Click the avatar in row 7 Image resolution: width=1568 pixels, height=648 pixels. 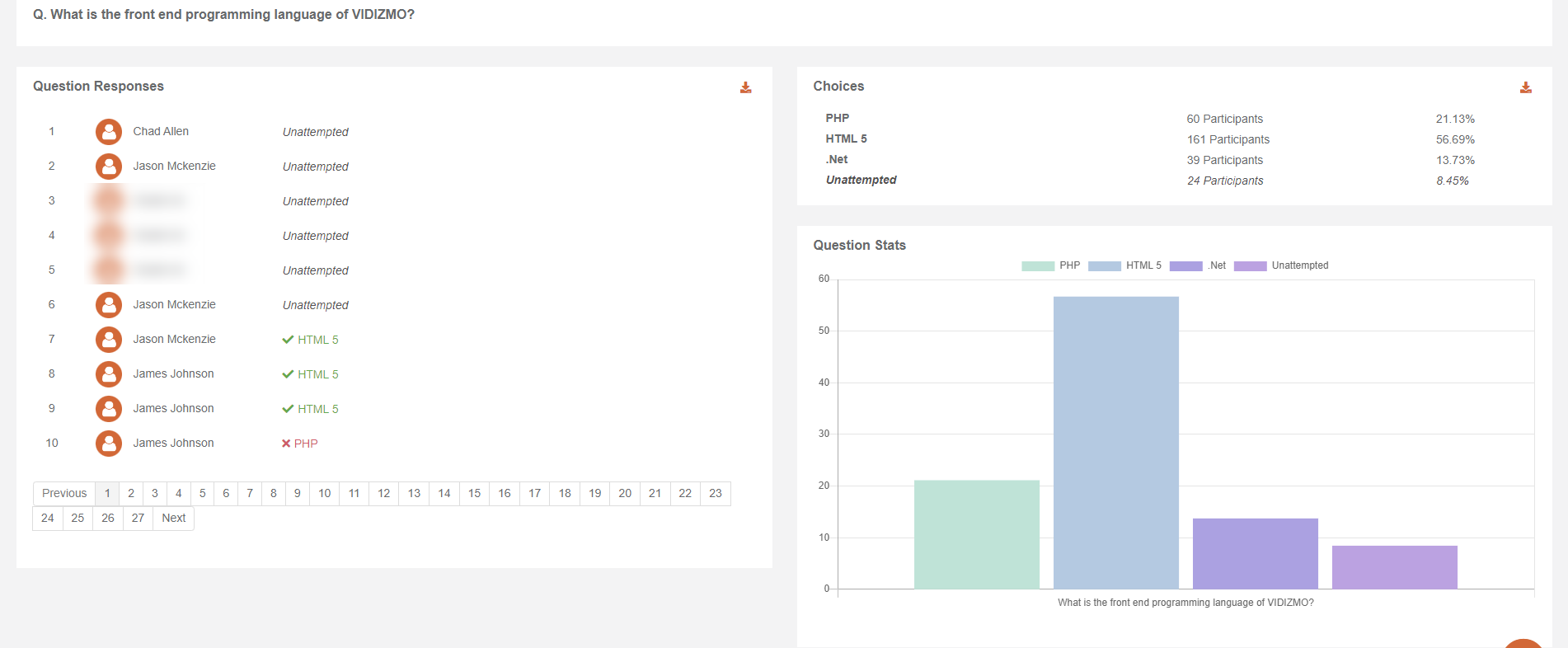(x=108, y=340)
